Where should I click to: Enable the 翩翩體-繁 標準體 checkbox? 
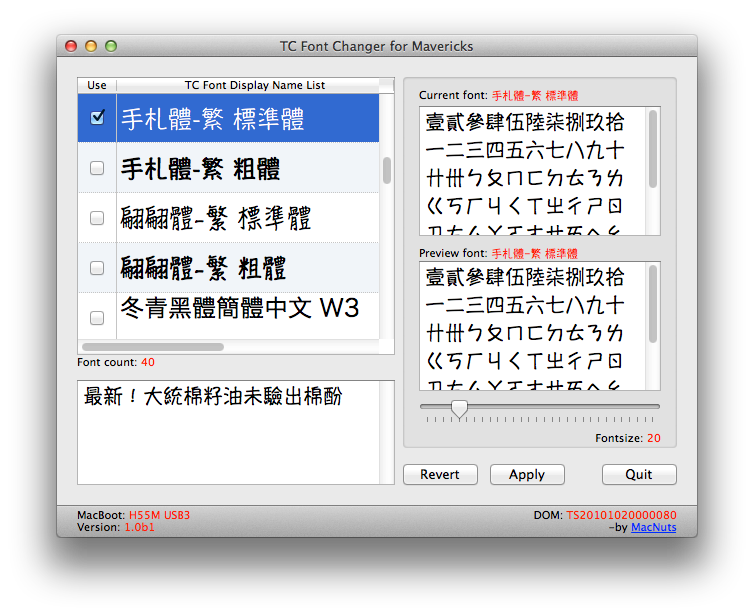[97, 218]
